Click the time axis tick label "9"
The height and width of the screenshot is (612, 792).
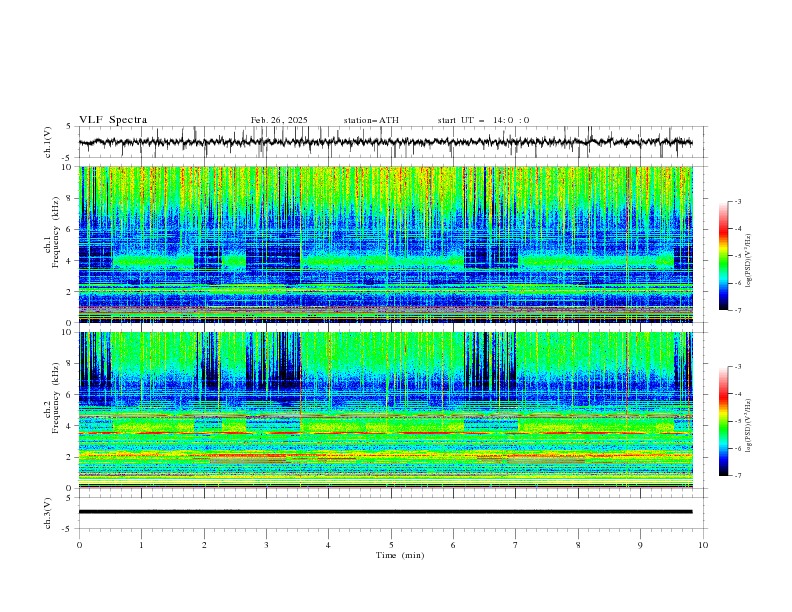pos(640,545)
